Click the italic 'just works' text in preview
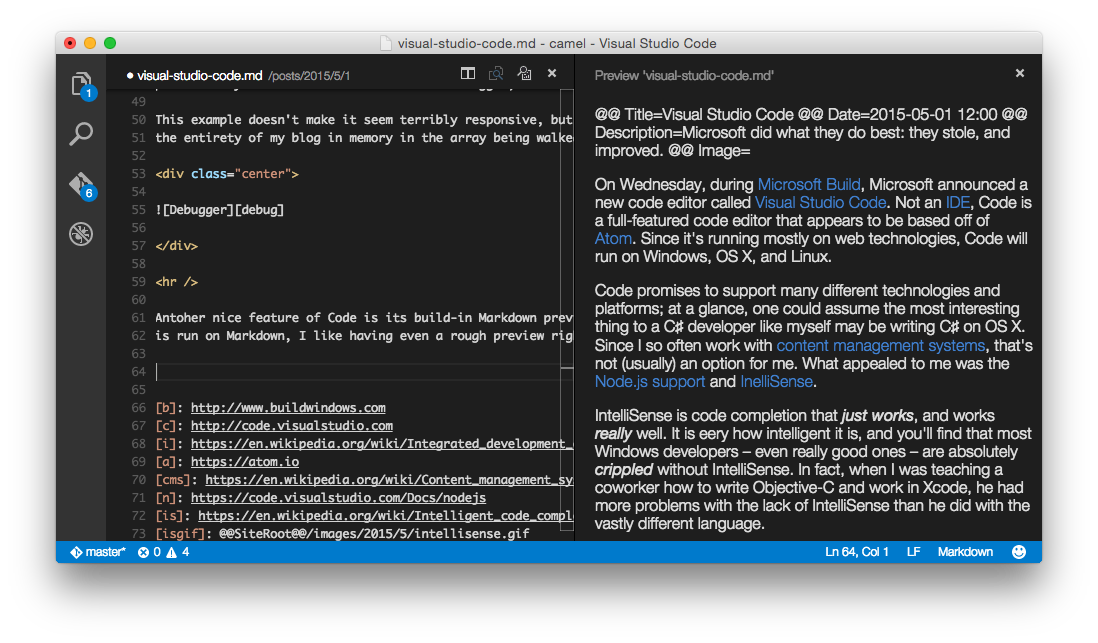This screenshot has width=1098, height=643. click(x=877, y=416)
